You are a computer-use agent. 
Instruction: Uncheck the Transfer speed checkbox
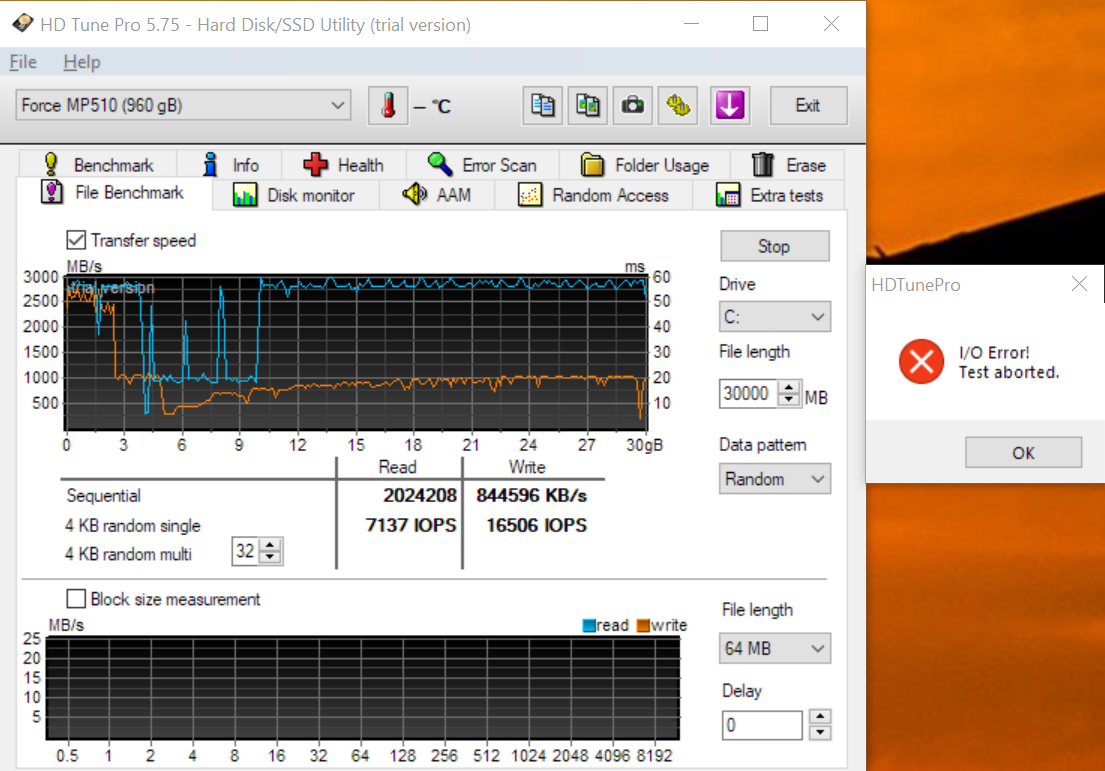(x=76, y=240)
